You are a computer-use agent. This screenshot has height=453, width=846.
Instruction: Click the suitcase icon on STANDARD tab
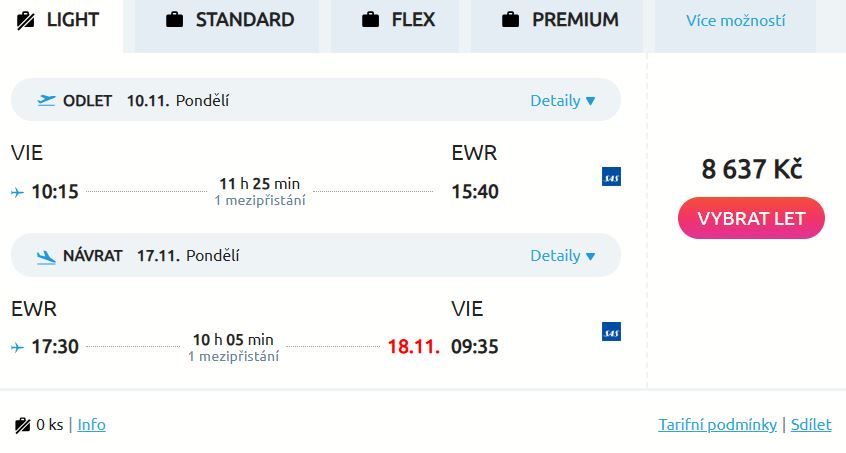(175, 20)
